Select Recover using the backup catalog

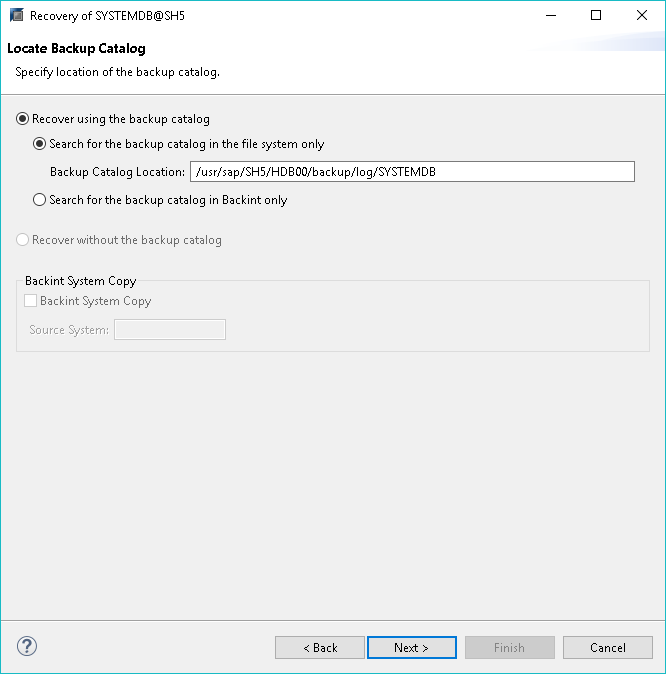click(x=23, y=119)
